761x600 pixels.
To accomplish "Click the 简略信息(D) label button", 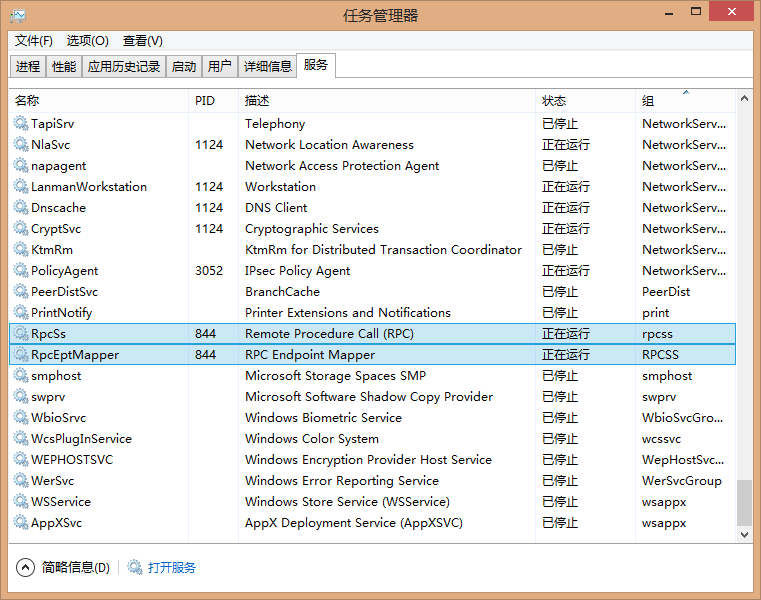I will click(x=76, y=567).
